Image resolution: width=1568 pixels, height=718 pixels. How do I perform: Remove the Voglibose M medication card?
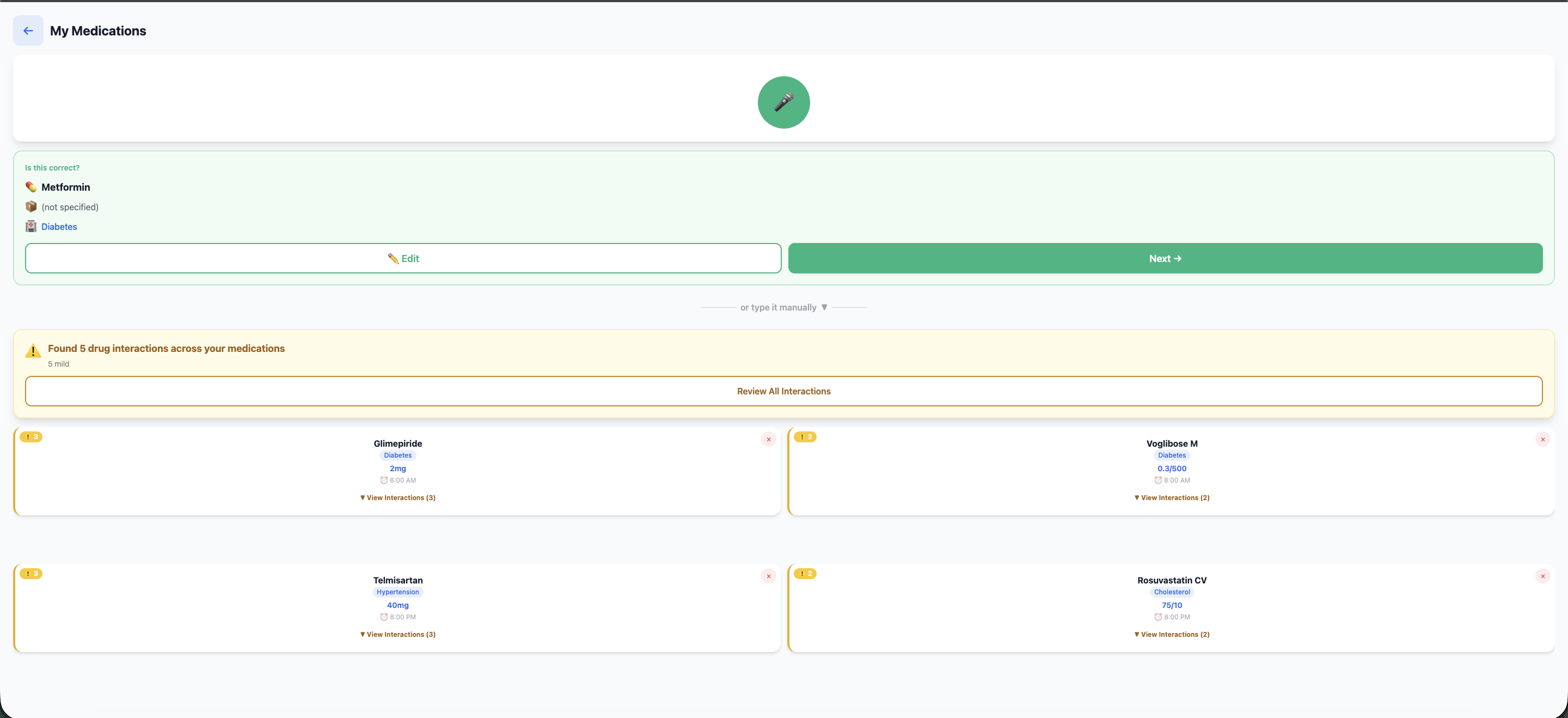click(1542, 439)
